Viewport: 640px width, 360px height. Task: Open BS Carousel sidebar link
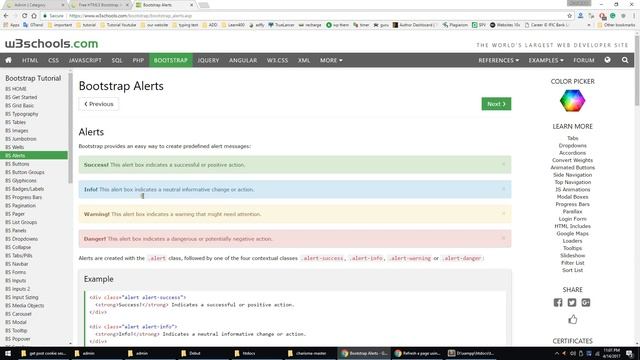pyautogui.click(x=18, y=314)
